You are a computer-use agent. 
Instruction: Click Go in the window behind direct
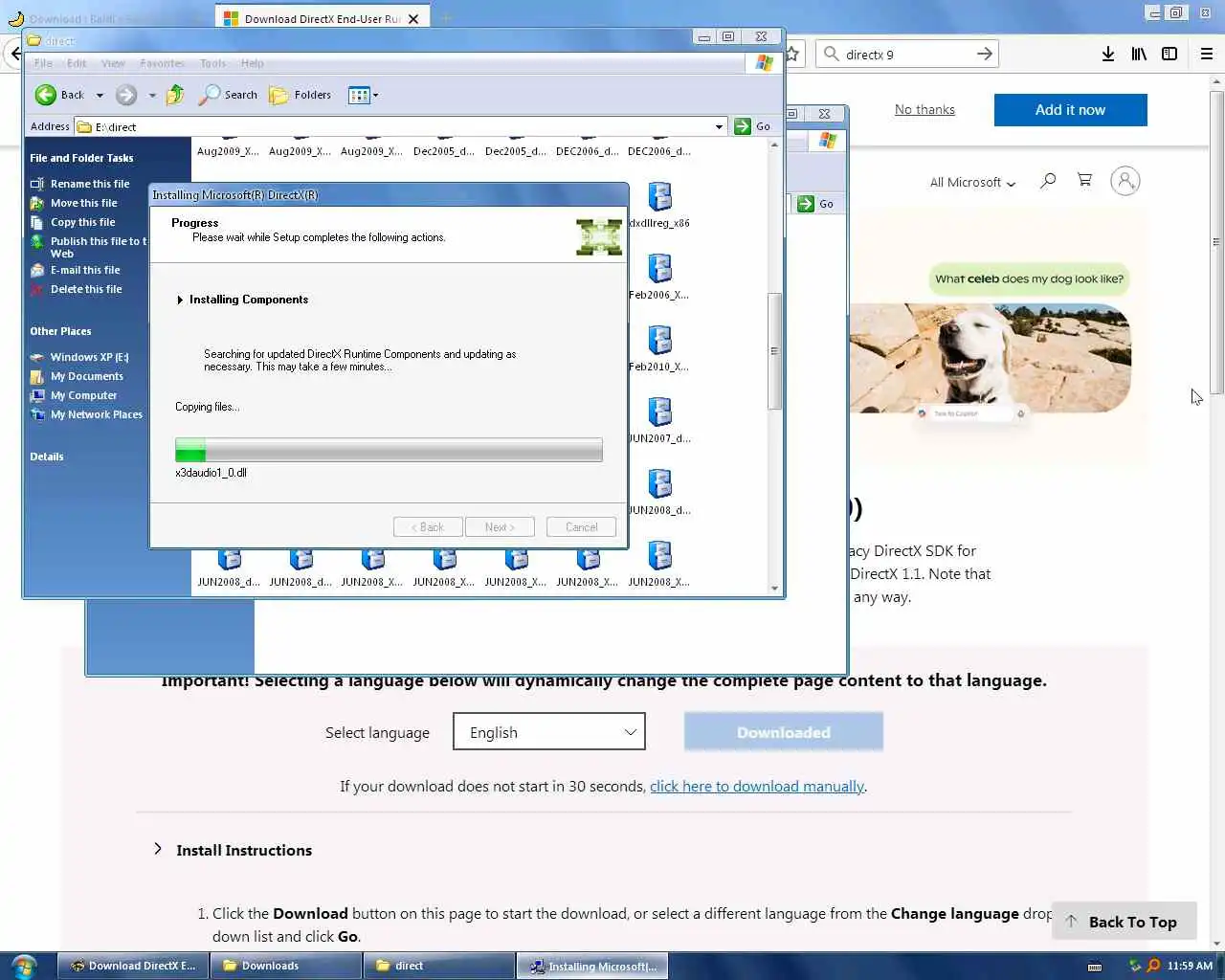click(816, 204)
